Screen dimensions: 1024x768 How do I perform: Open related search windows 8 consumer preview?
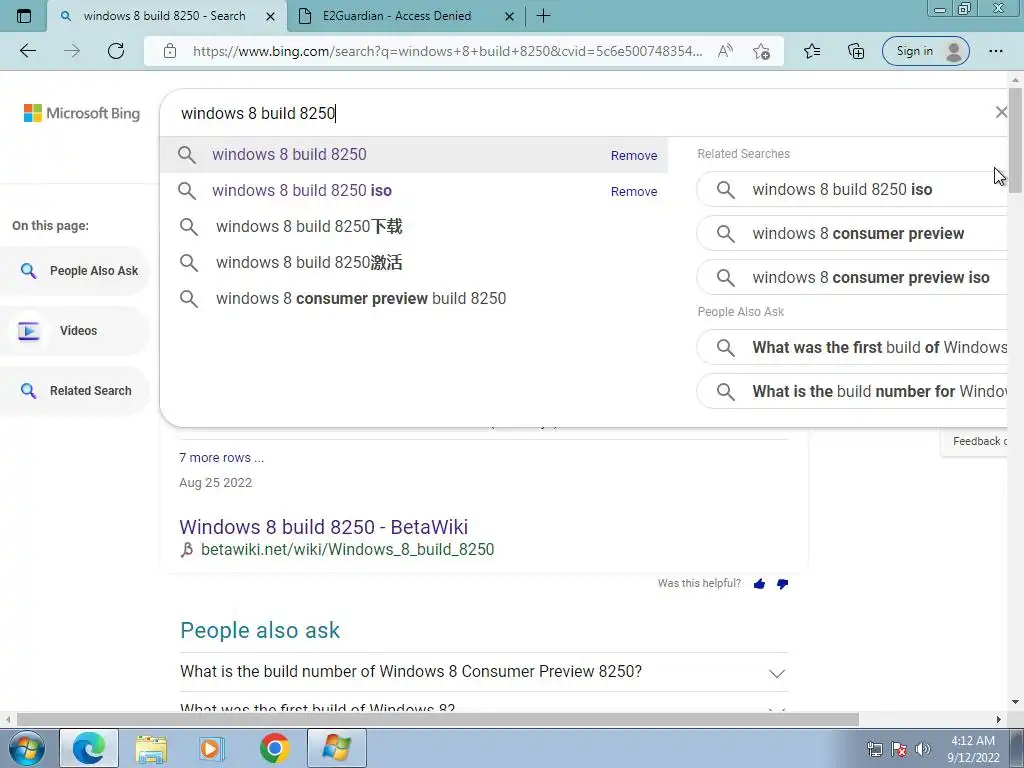852,233
